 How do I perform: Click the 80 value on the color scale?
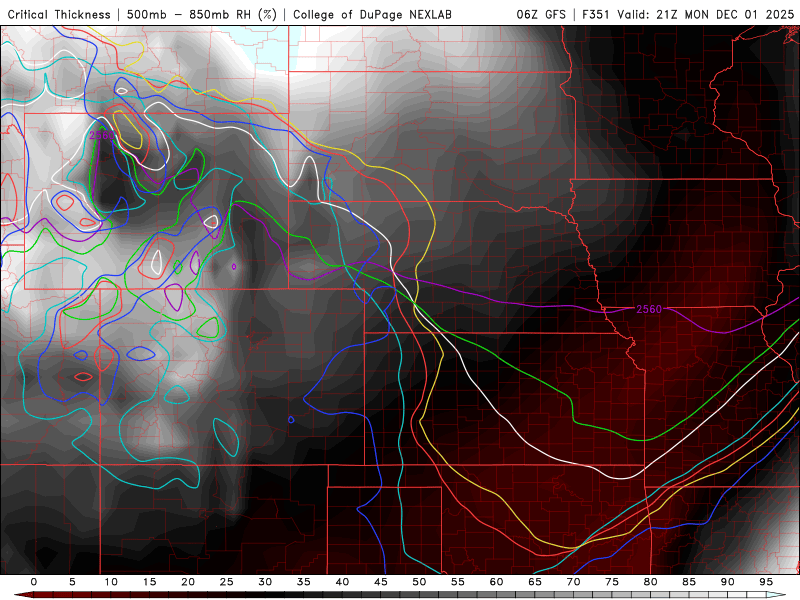pos(650,582)
